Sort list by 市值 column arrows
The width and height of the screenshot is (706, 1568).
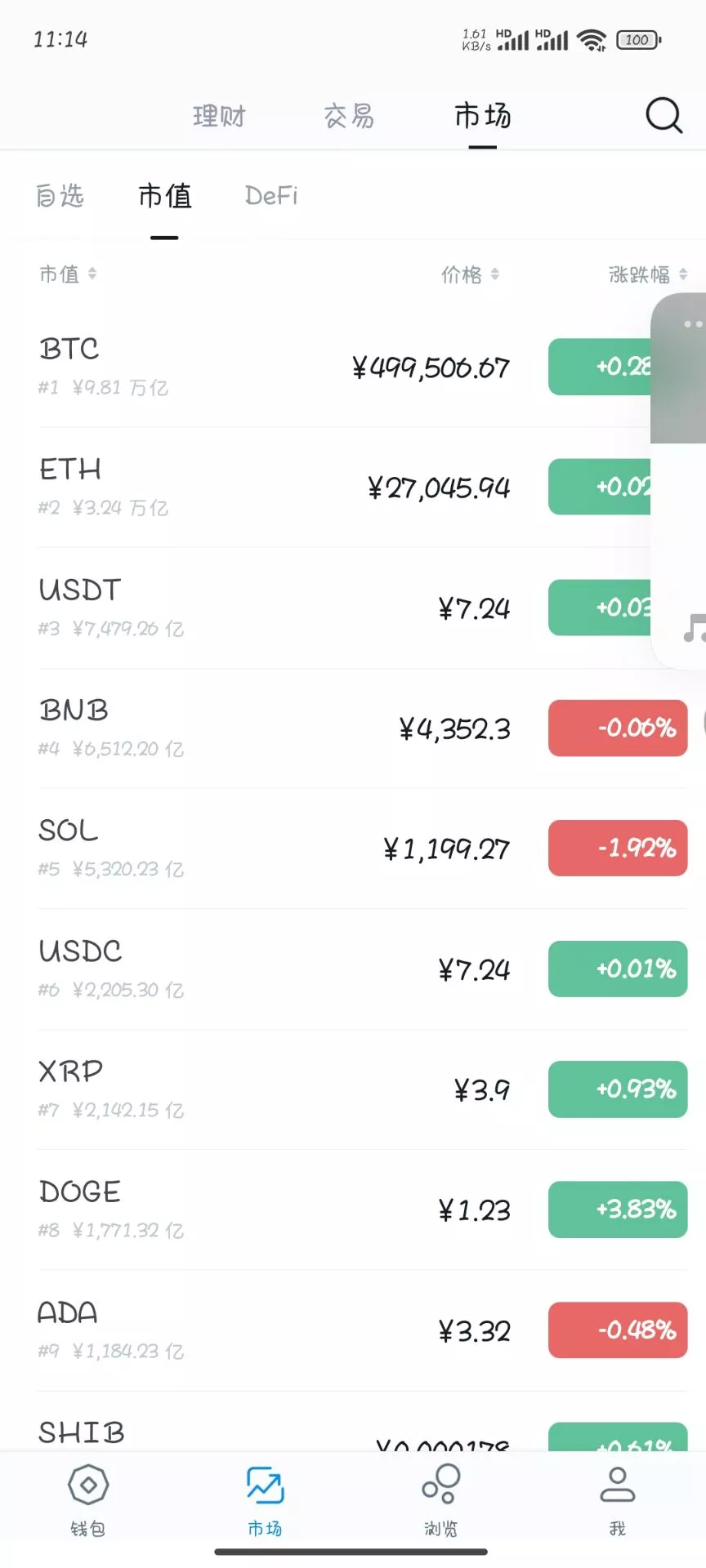pos(92,274)
